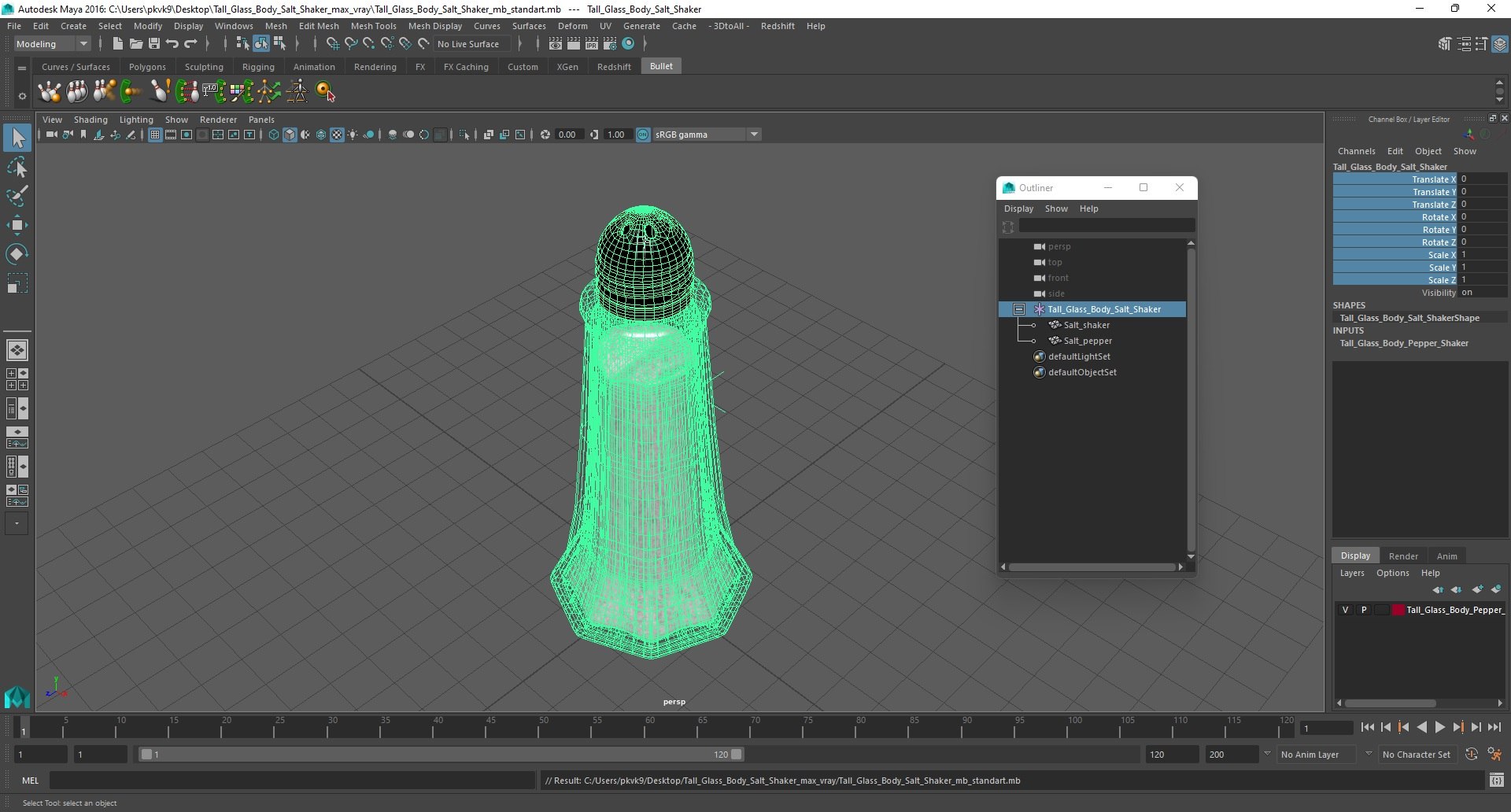Activate the Scale tool
Image resolution: width=1511 pixels, height=812 pixels.
click(17, 282)
